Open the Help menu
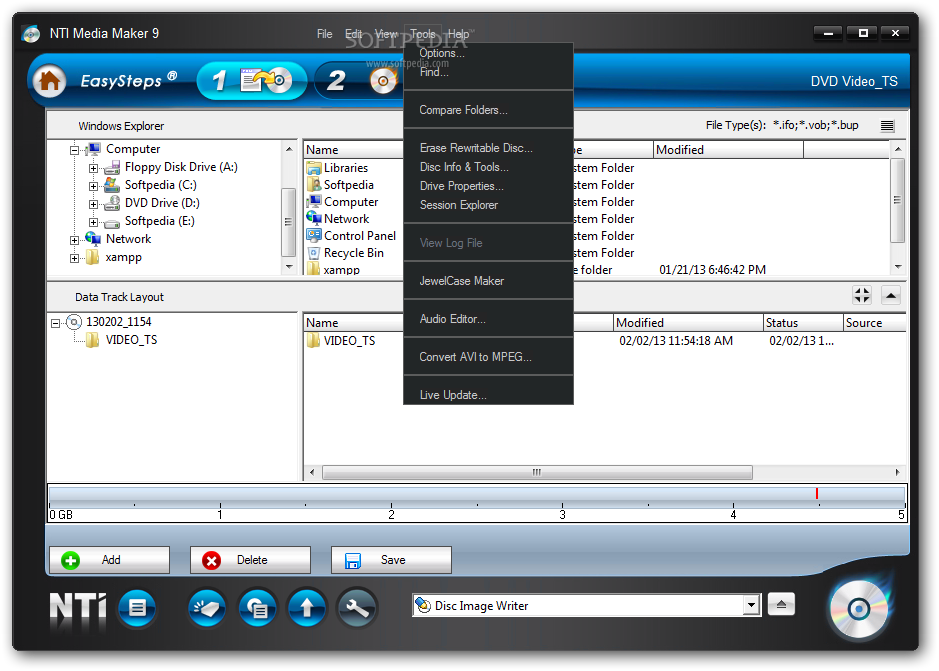939x671 pixels. [459, 34]
